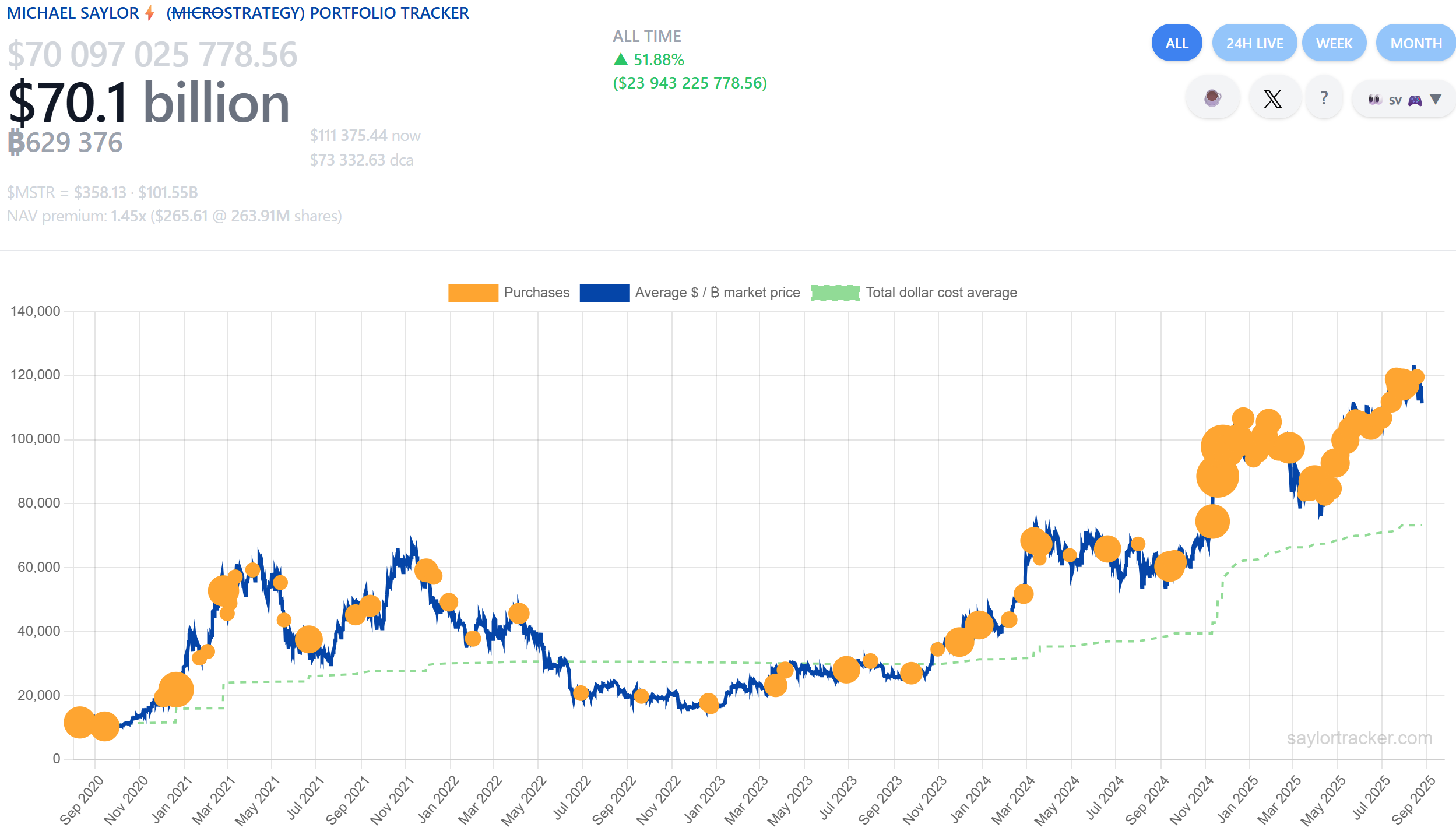The height and width of the screenshot is (831, 1456).
Task: Click the purchase marker near Jan 2023
Action: point(709,703)
